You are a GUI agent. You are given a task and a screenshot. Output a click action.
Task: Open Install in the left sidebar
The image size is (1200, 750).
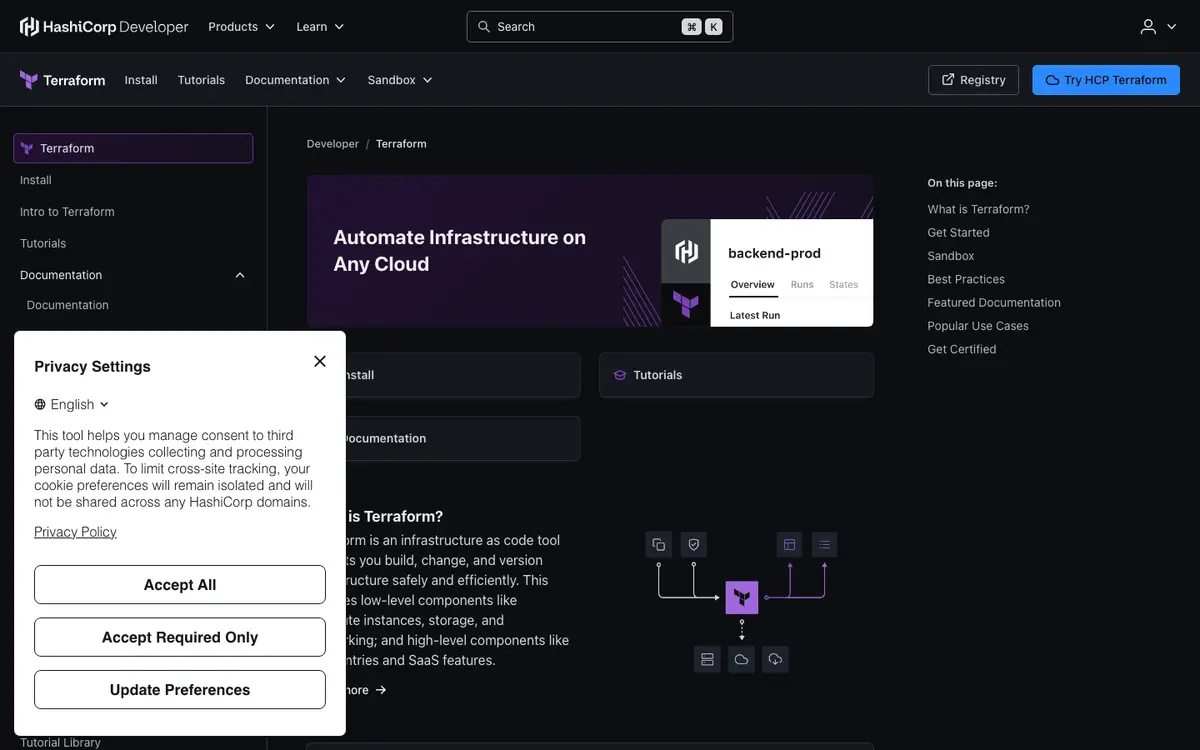tap(36, 180)
